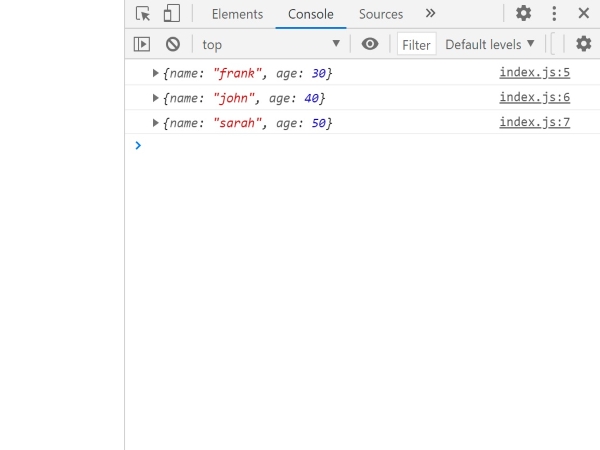
Task: Switch to the Elements tab
Action: 237,14
